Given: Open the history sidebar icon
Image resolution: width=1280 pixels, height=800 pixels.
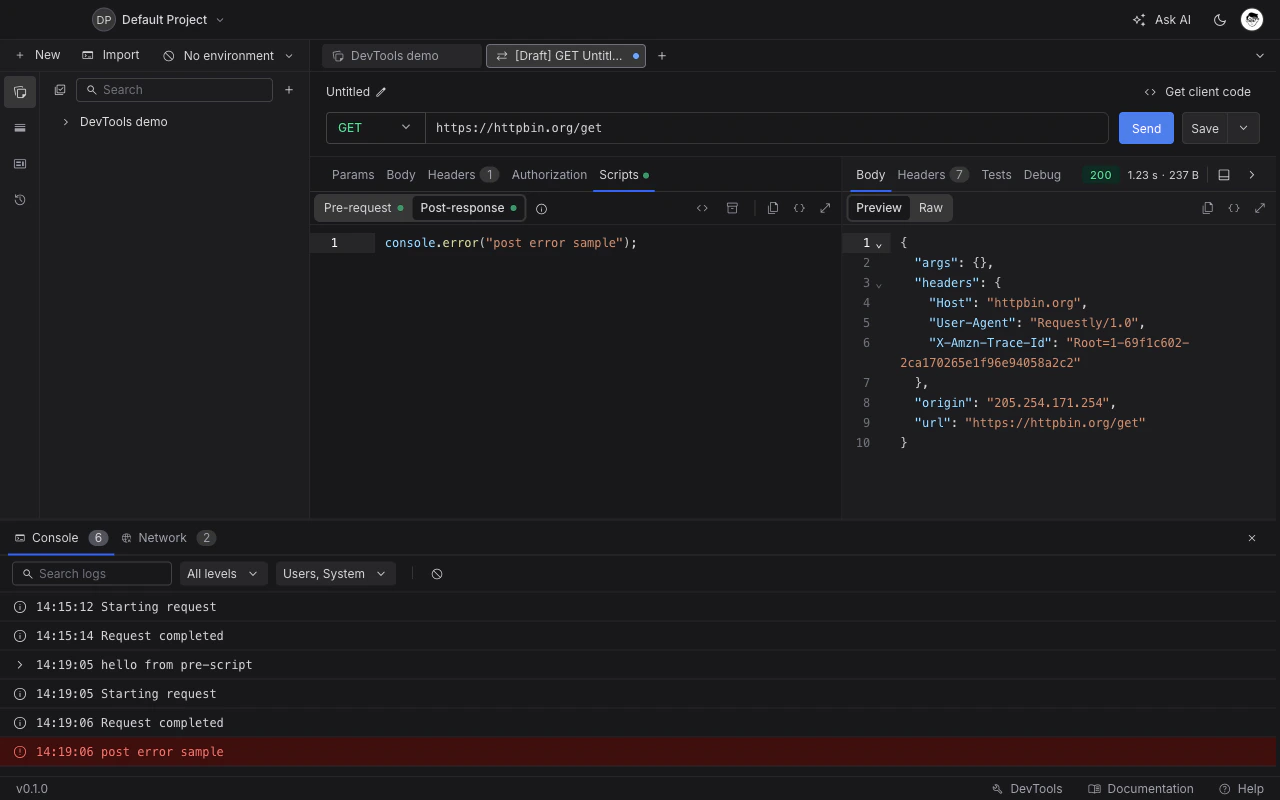Looking at the screenshot, I should (x=20, y=200).
